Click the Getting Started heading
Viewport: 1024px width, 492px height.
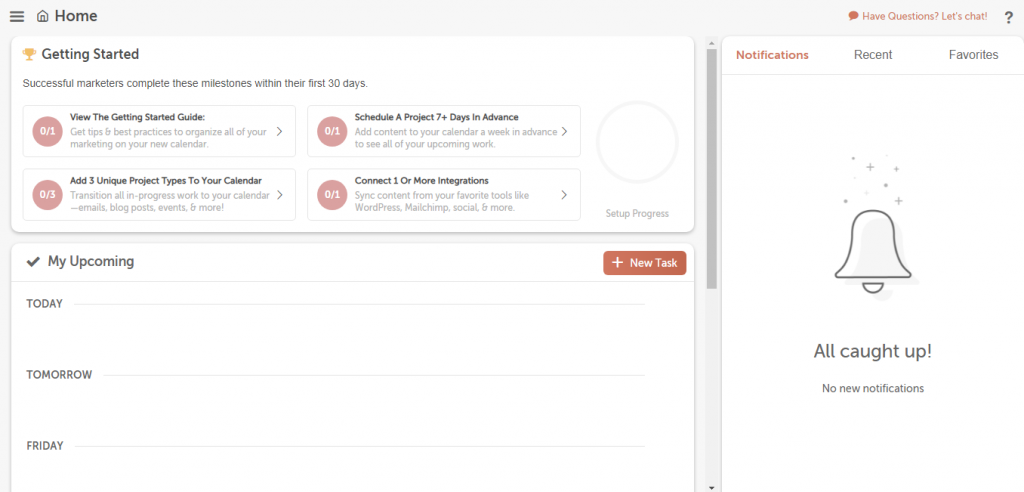[x=90, y=54]
